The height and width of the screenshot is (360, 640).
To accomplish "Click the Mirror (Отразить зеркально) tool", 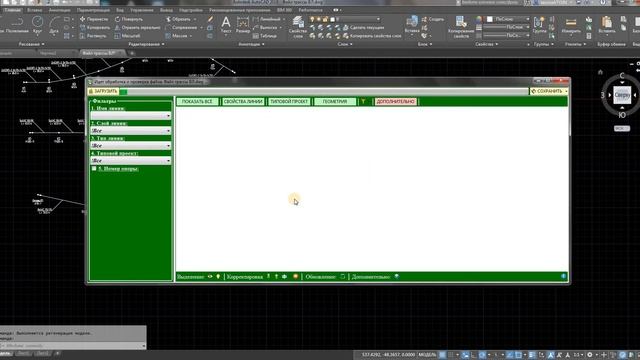I will click(137, 27).
